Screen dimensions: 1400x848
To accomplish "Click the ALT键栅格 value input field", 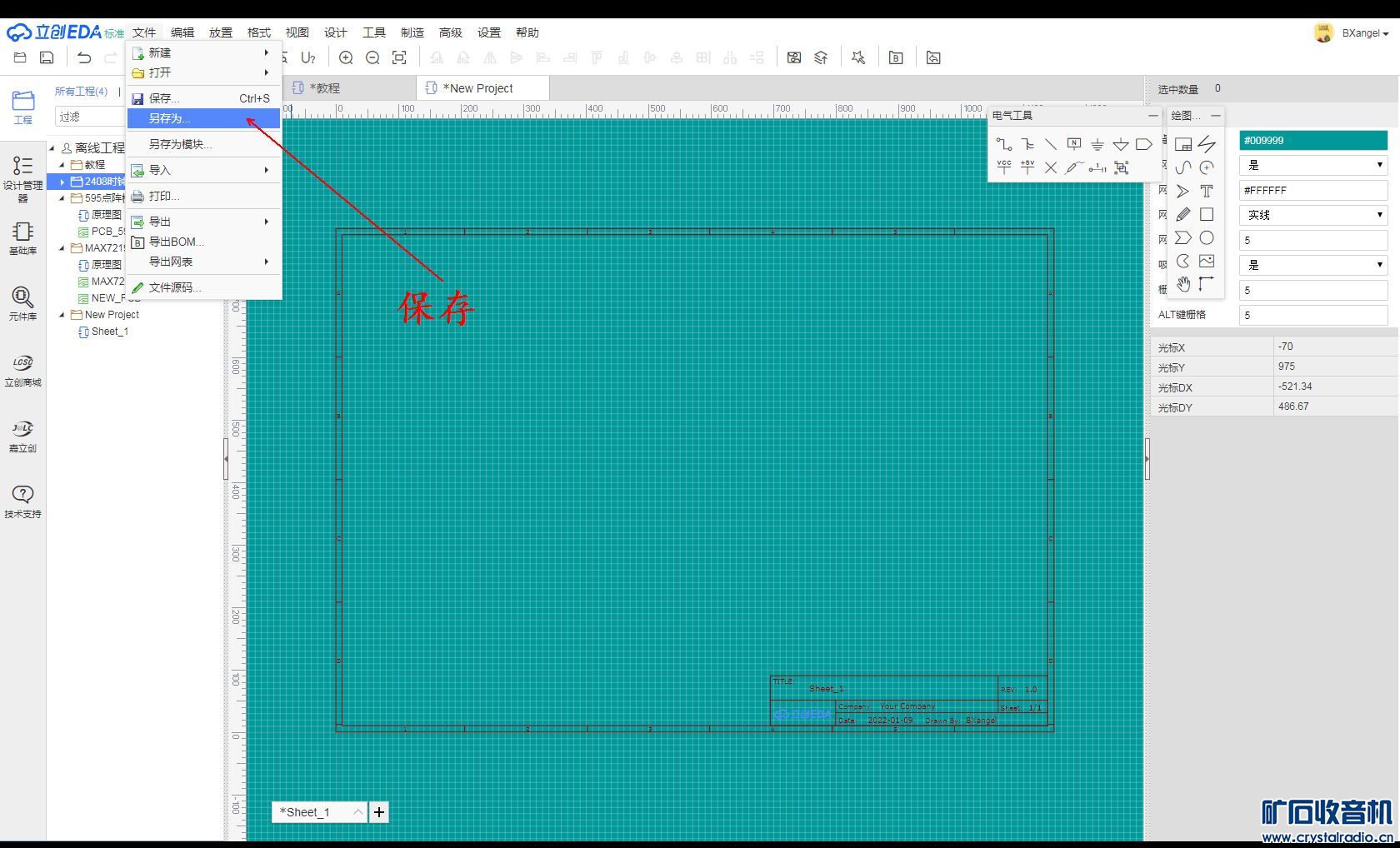I will [1312, 315].
